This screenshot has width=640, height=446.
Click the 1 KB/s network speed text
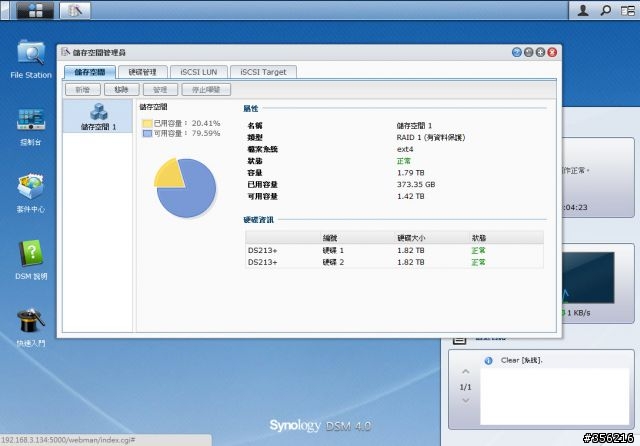click(578, 313)
